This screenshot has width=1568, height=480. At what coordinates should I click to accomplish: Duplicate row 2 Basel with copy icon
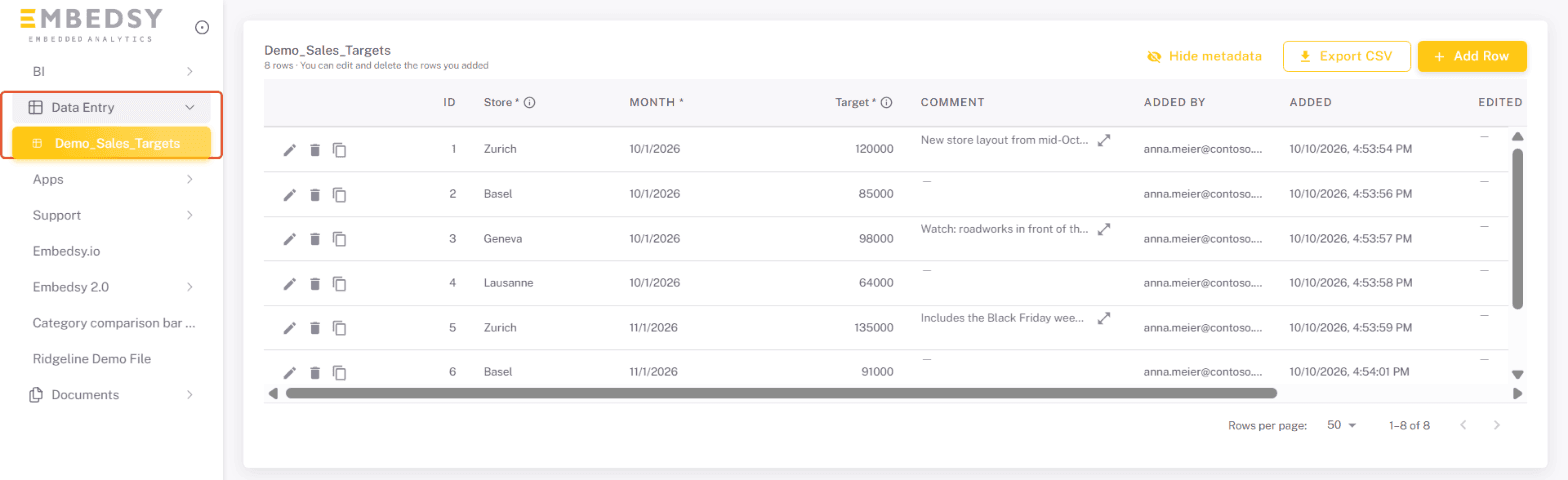[x=340, y=194]
